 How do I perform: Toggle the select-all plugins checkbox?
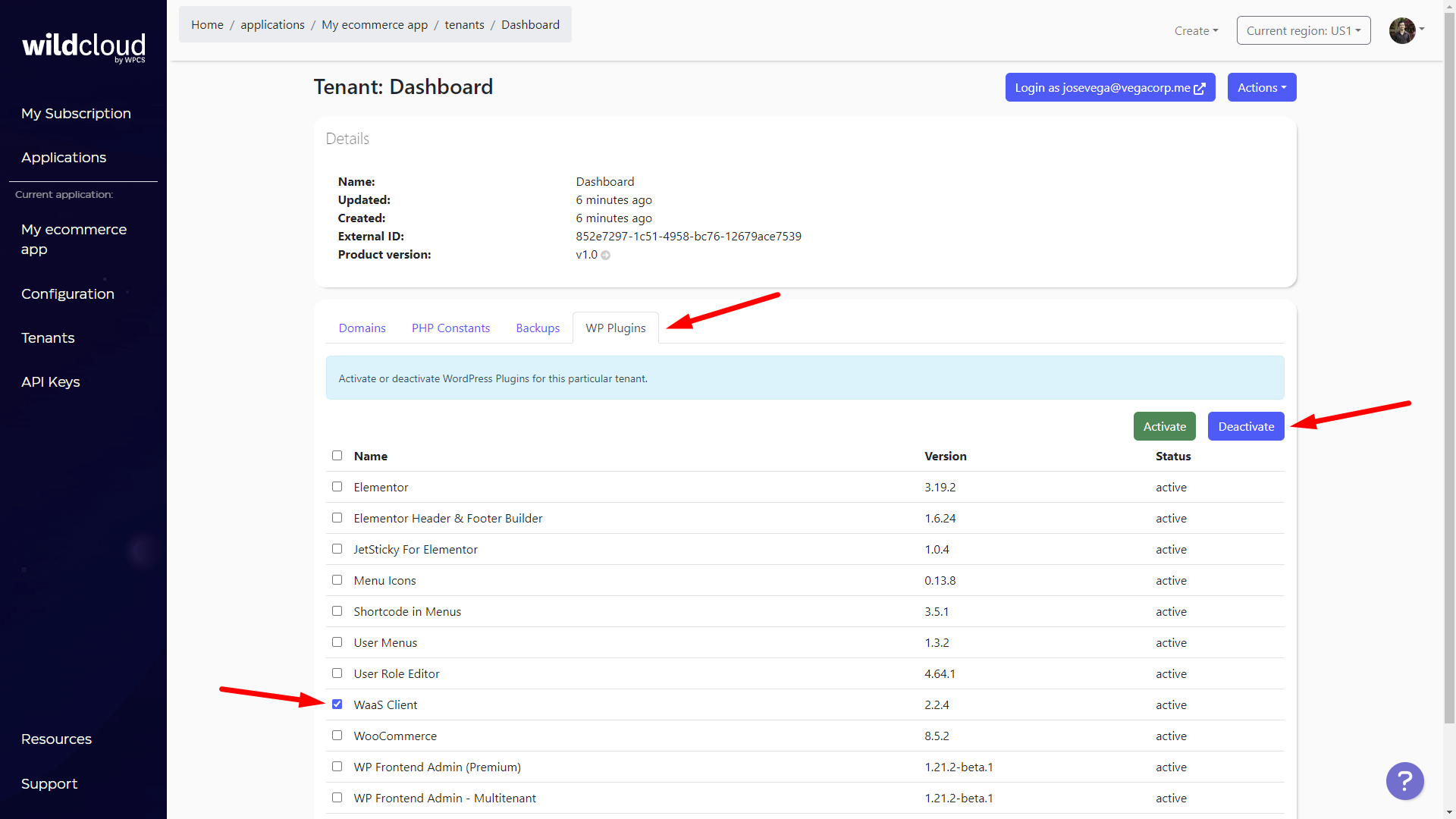coord(337,456)
